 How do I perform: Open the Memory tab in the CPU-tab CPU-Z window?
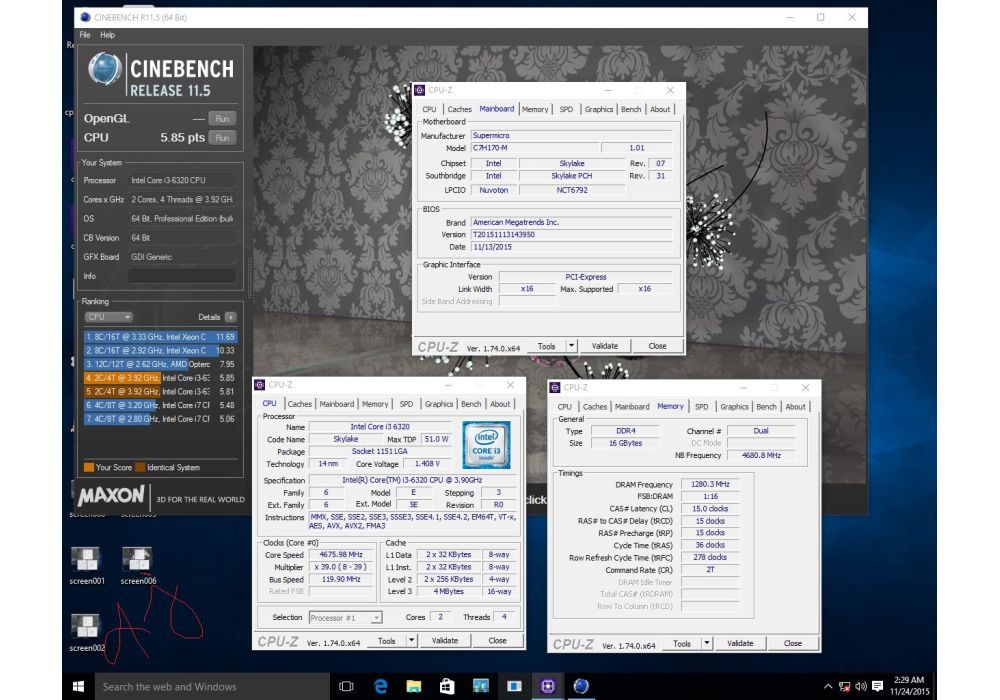tap(375, 404)
